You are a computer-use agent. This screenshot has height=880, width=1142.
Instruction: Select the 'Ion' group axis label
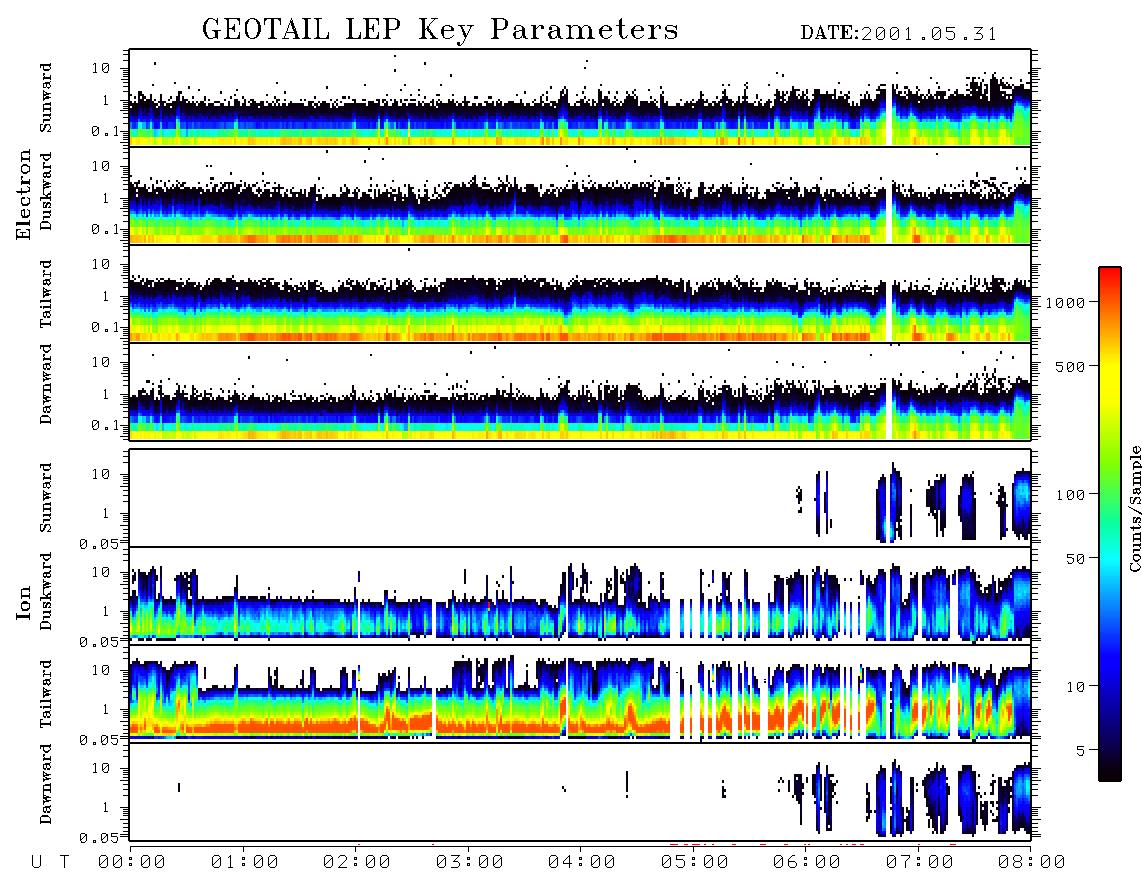click(23, 602)
